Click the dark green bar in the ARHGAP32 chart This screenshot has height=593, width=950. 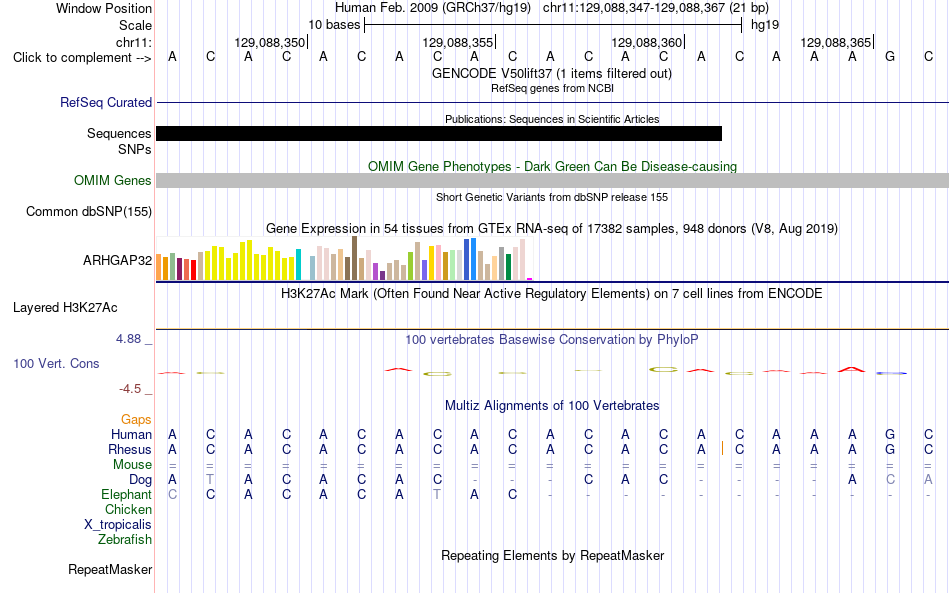(508, 267)
